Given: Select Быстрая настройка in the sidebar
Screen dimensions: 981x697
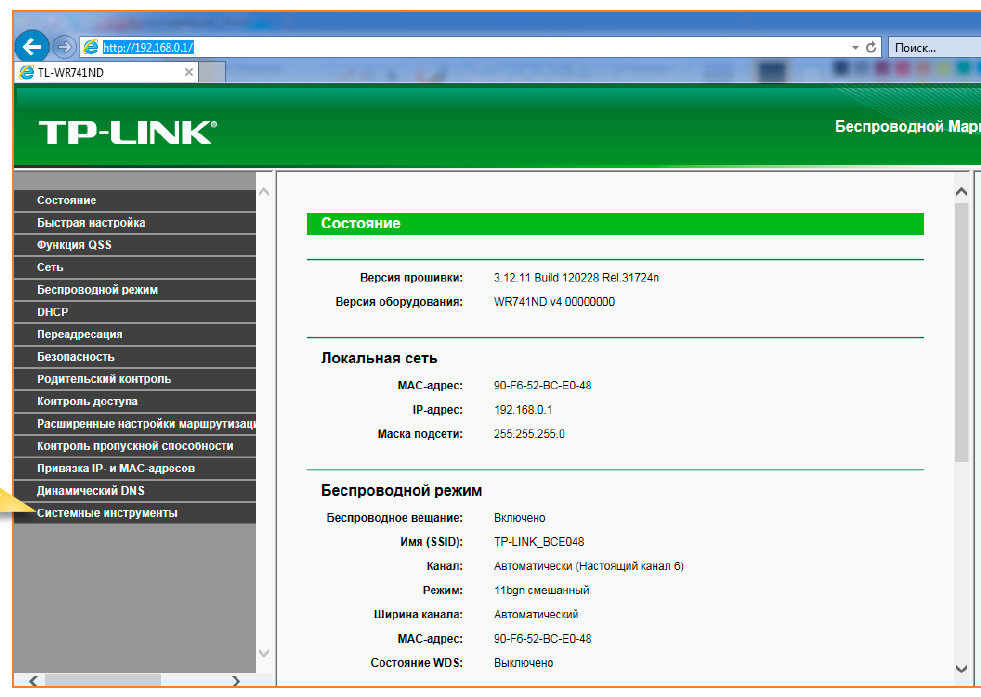Looking at the screenshot, I should pos(91,223).
